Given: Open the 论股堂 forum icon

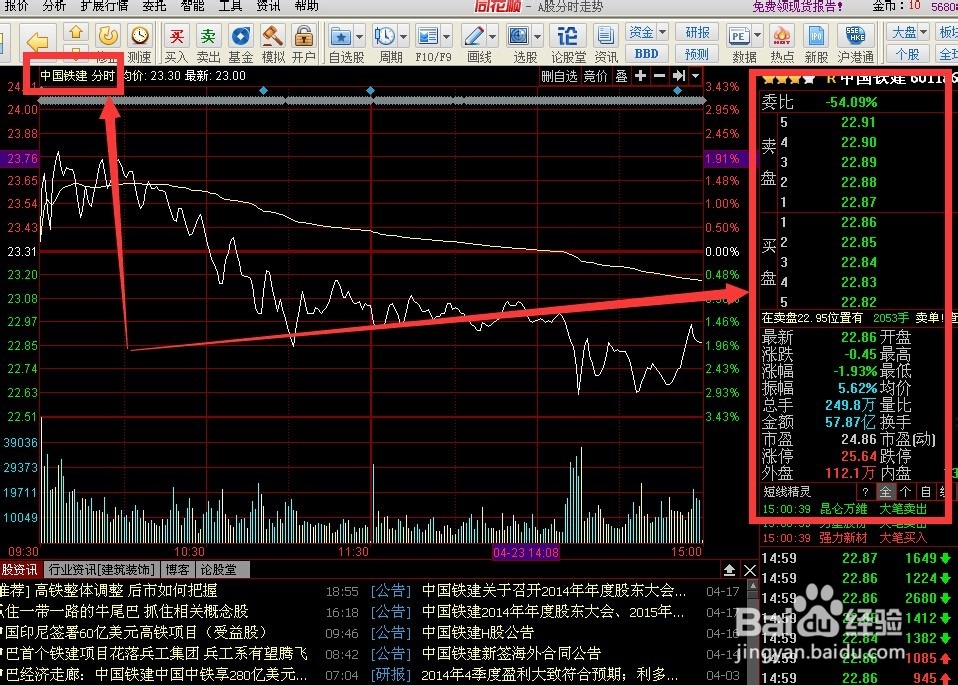Looking at the screenshot, I should (x=568, y=37).
